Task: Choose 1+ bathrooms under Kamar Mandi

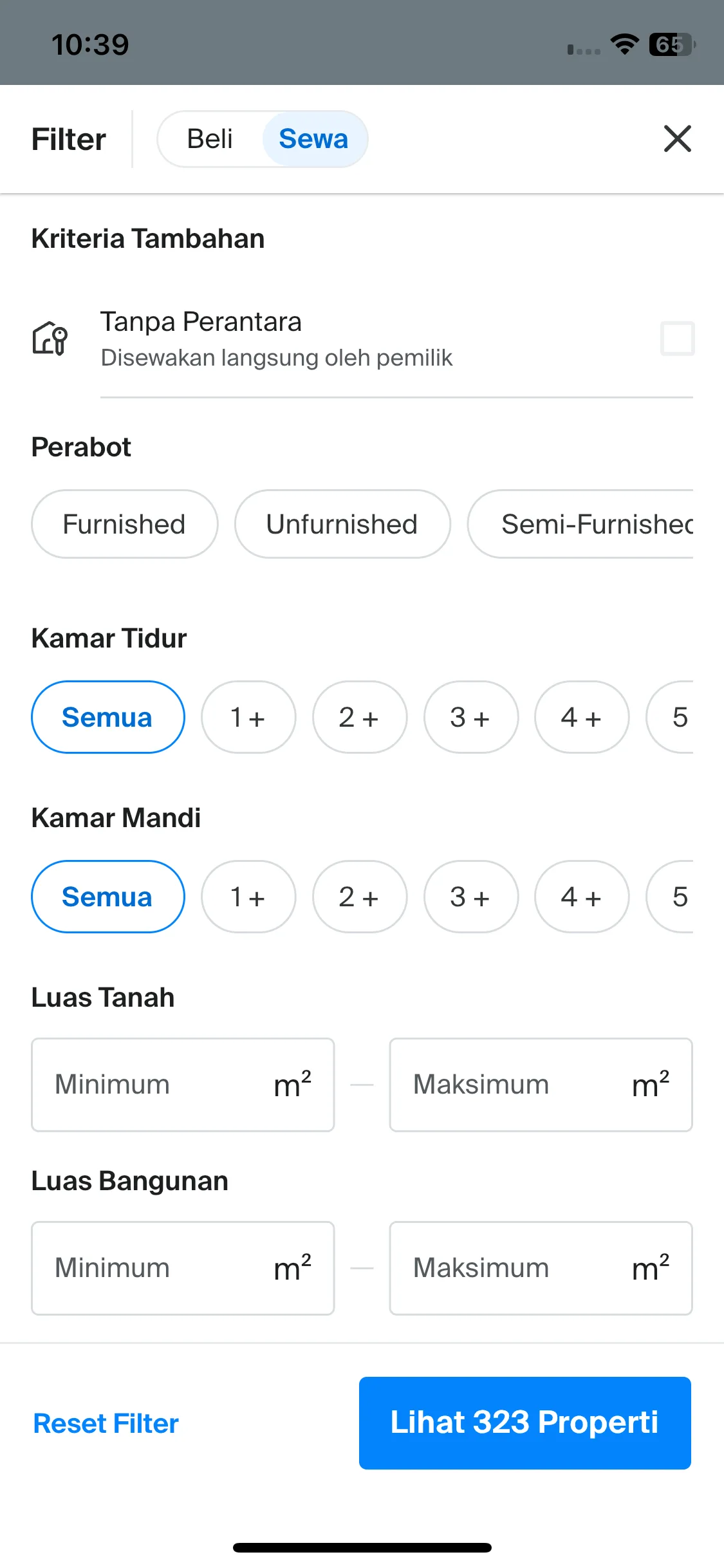Action: tap(248, 897)
